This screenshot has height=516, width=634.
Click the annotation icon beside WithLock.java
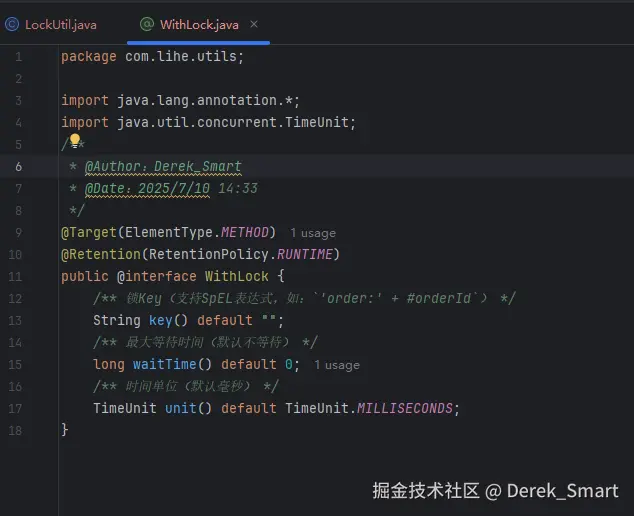147,24
